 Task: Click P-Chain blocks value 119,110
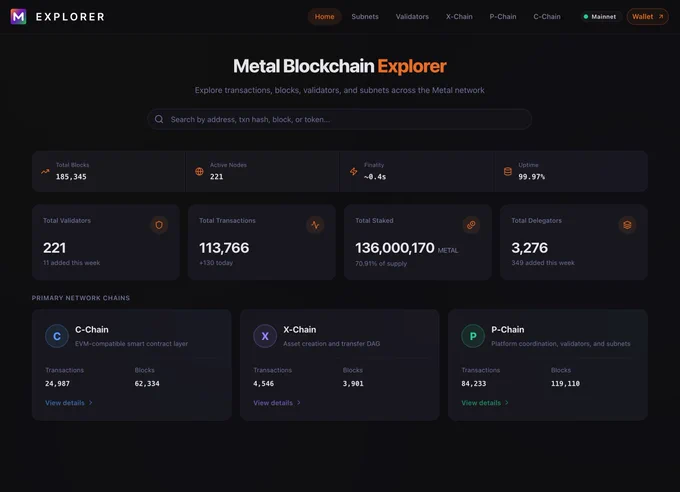(566, 384)
